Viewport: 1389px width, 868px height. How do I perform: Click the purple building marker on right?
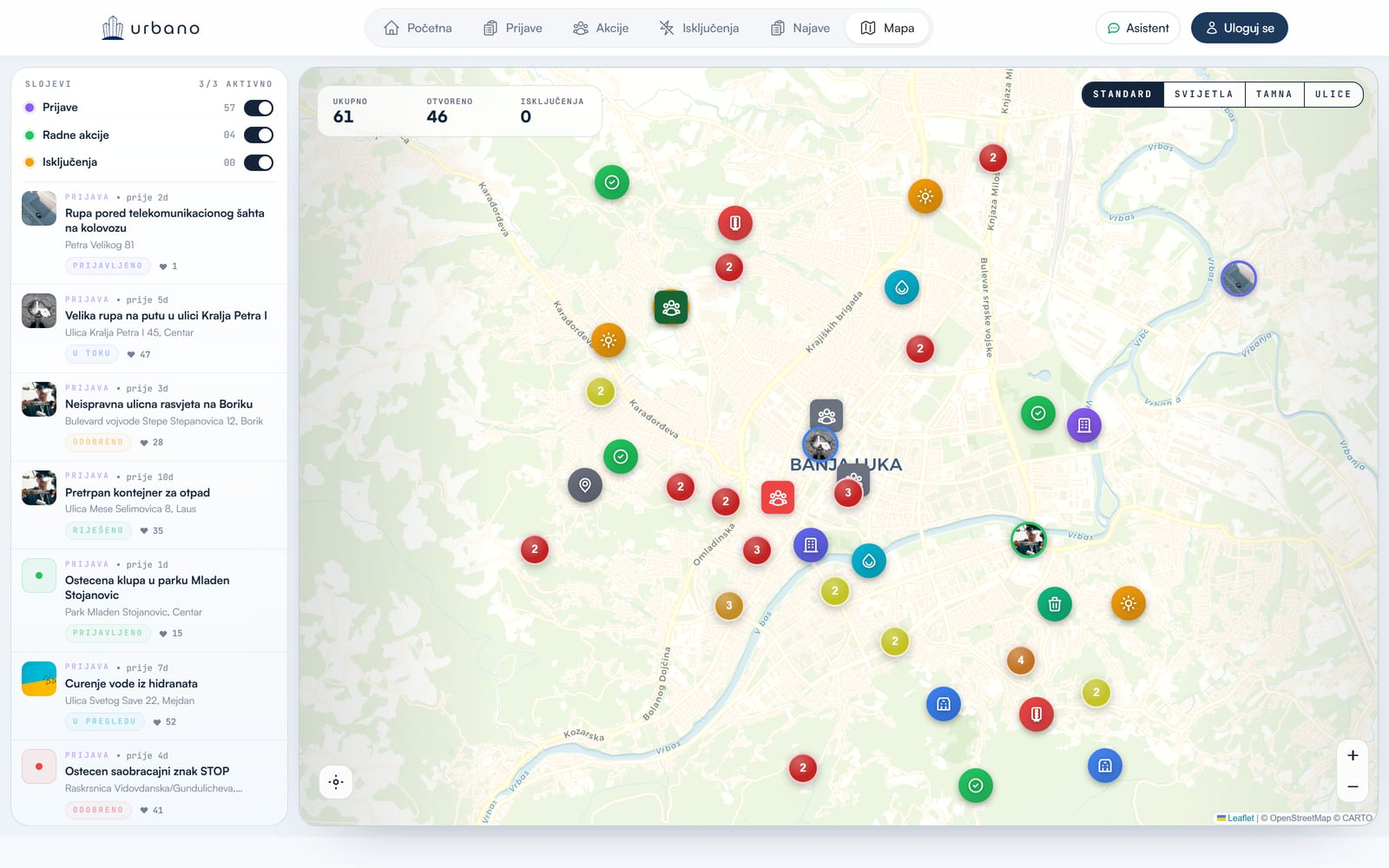click(x=1084, y=425)
